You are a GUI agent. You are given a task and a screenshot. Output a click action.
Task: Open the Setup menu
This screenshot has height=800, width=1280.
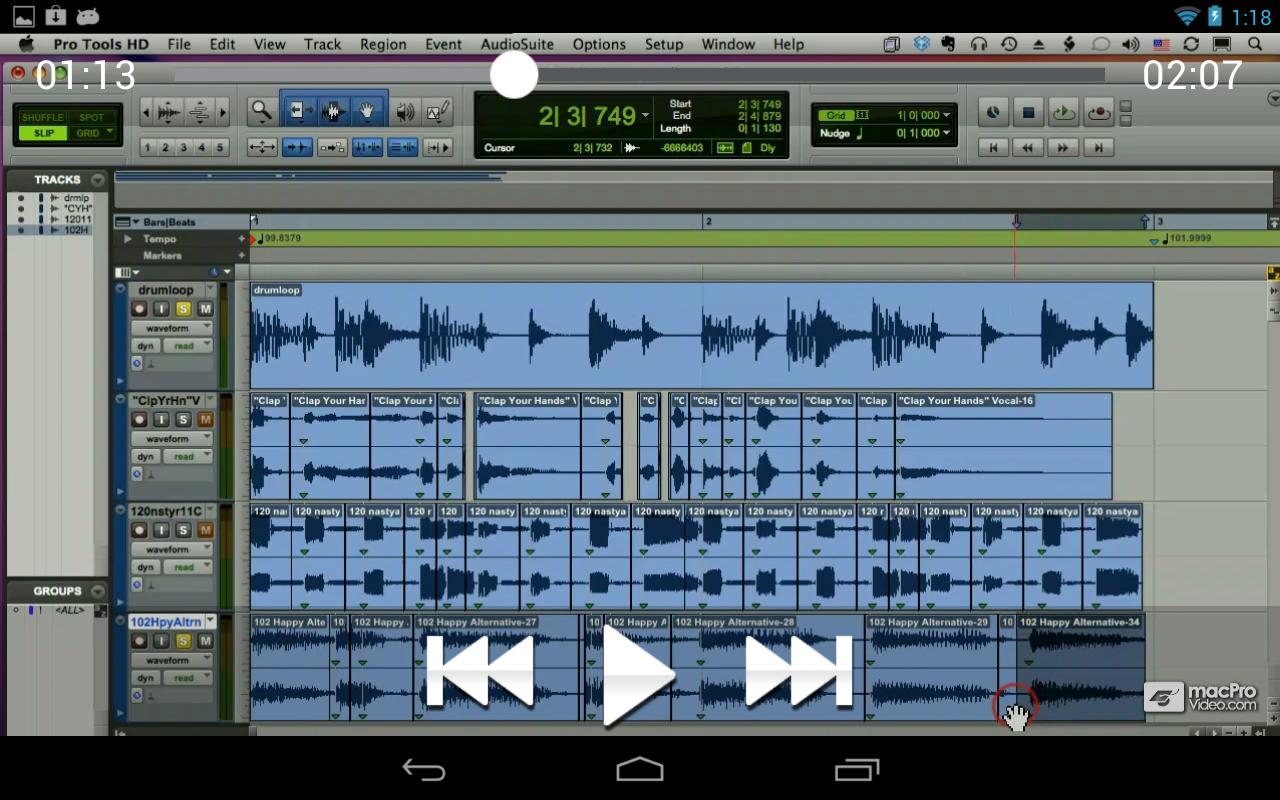coord(664,44)
